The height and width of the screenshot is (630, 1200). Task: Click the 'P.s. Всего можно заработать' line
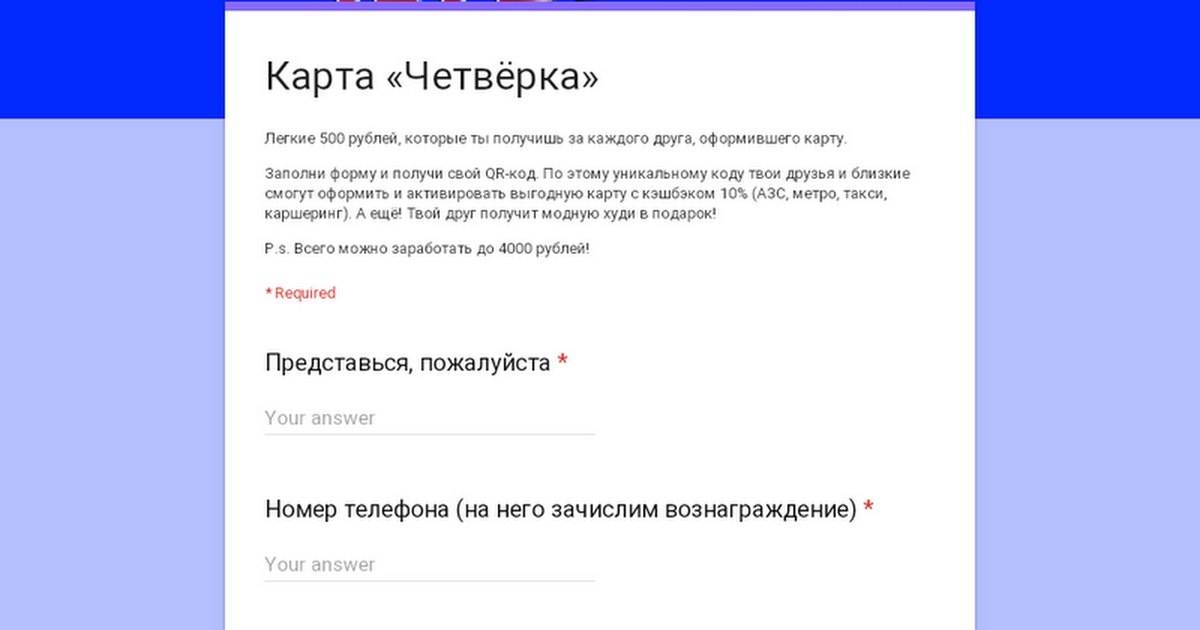[428, 248]
